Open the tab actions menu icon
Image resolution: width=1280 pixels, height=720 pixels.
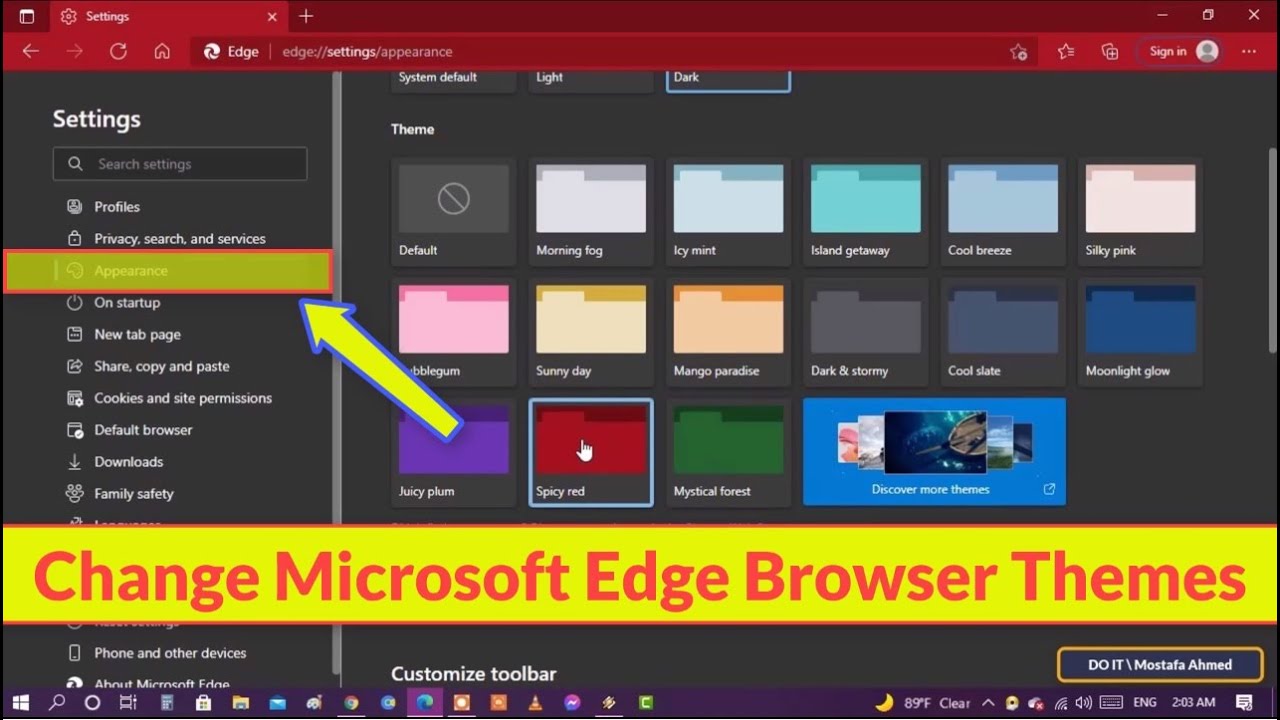pos(27,16)
